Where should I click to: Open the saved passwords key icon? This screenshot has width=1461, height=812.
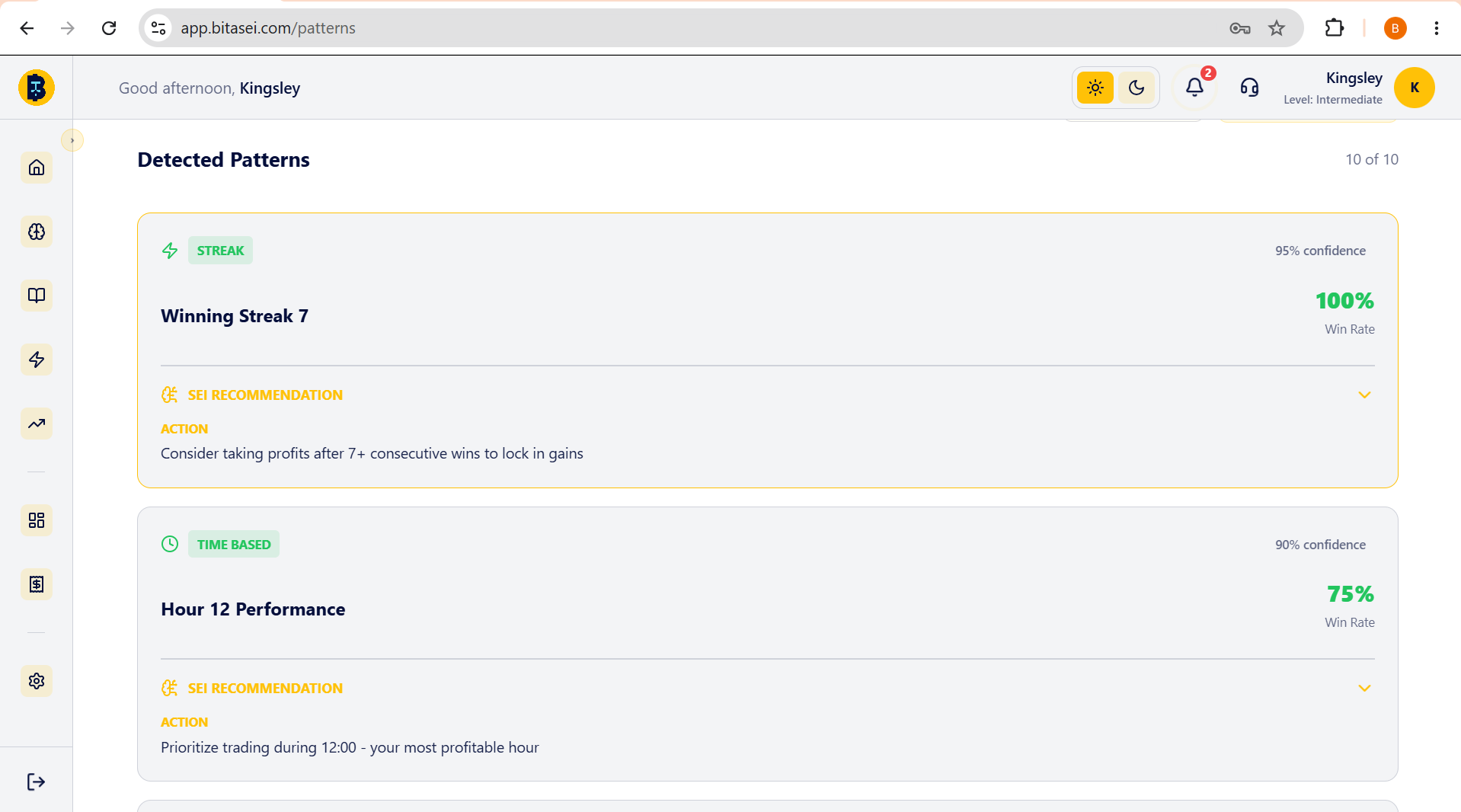pyautogui.click(x=1240, y=28)
